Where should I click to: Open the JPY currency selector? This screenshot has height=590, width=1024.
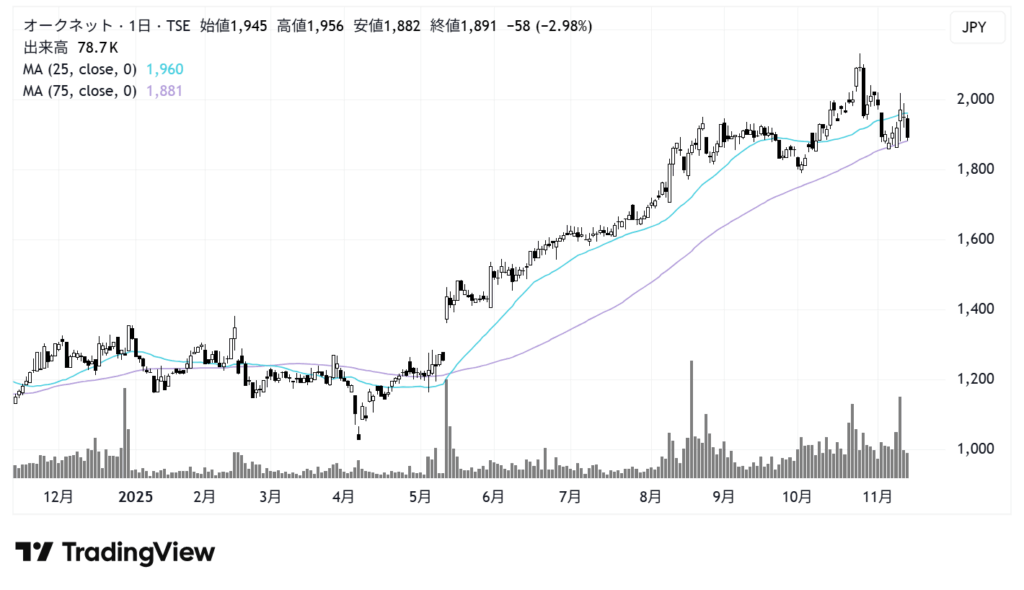pos(974,28)
